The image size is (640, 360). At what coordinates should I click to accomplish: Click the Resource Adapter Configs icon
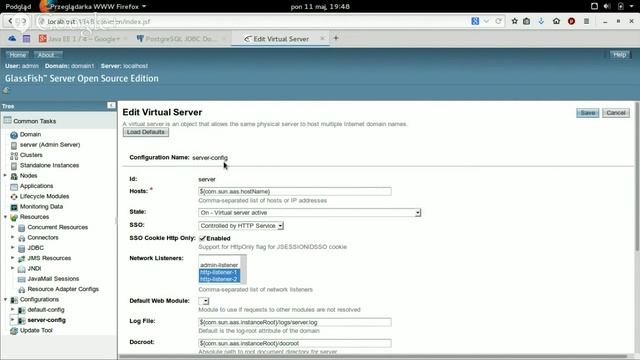(22, 289)
